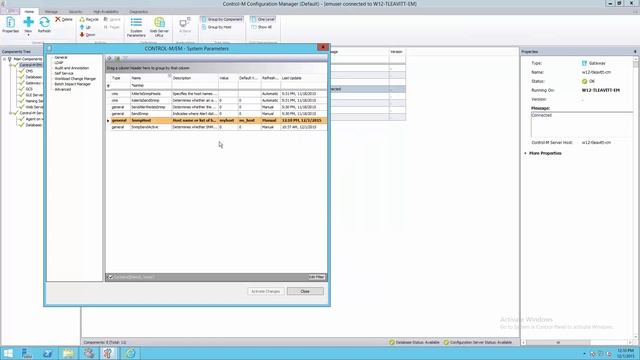
Task: Select Audit and Annotation category
Action: coord(71,68)
